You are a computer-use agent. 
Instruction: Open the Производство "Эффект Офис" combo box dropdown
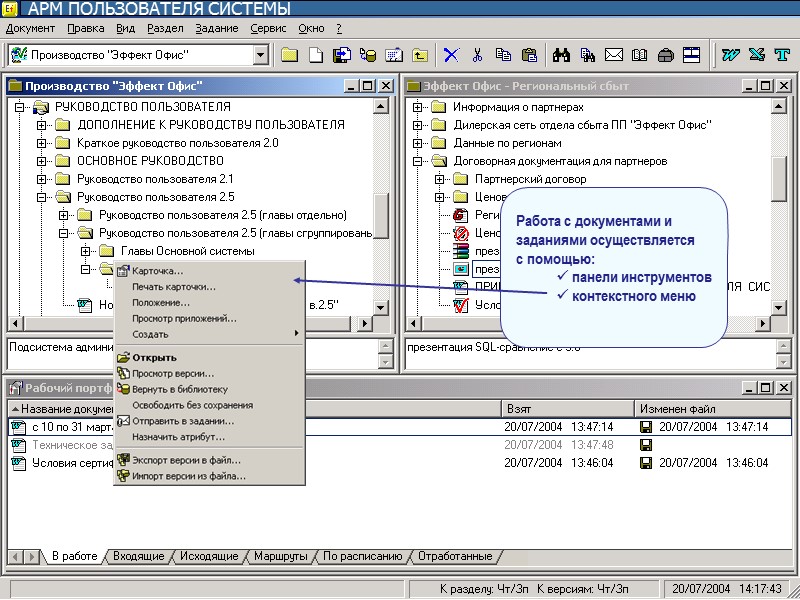[x=261, y=55]
